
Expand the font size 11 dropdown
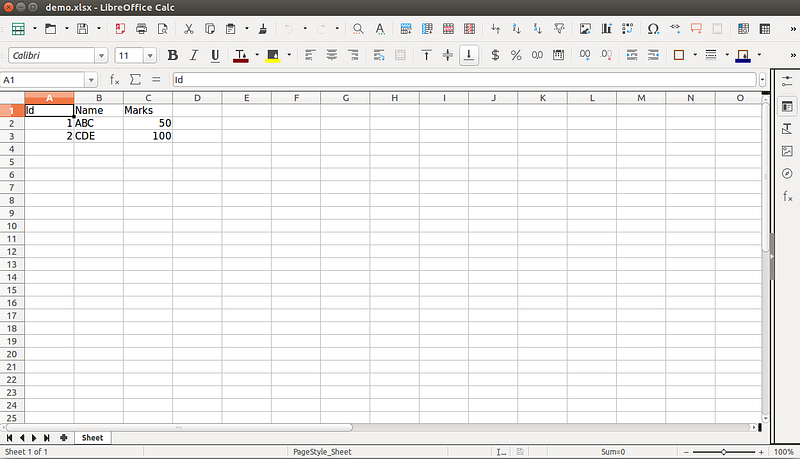point(149,56)
